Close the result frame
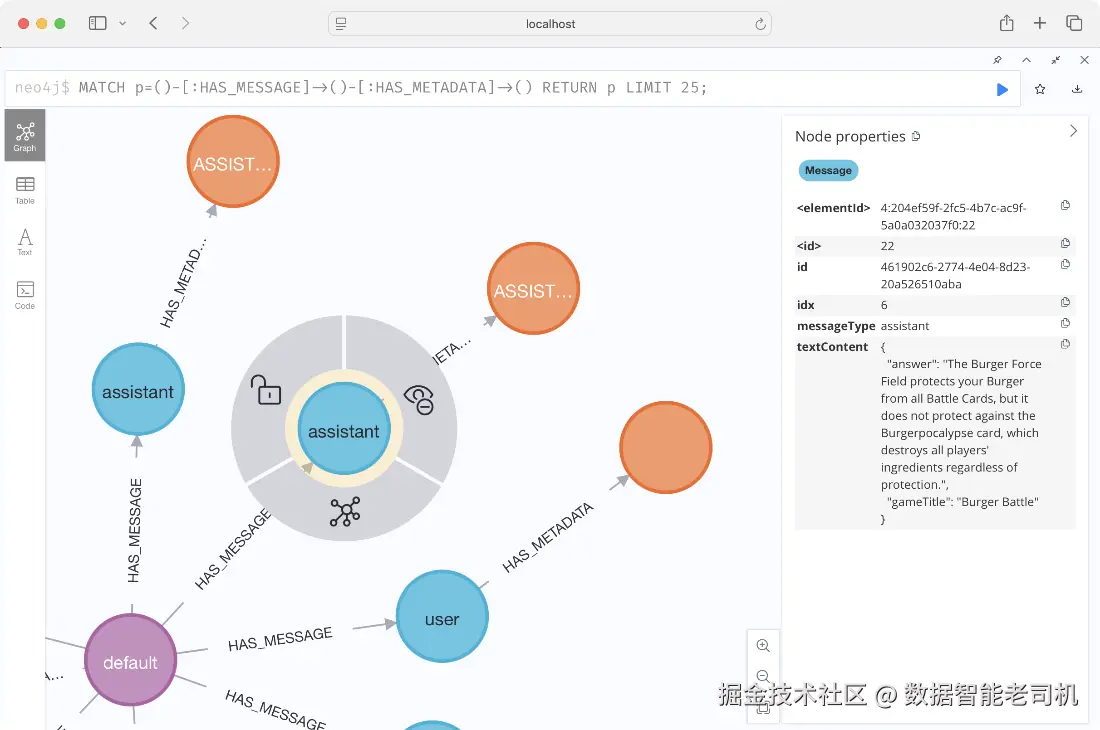 pos(1084,60)
